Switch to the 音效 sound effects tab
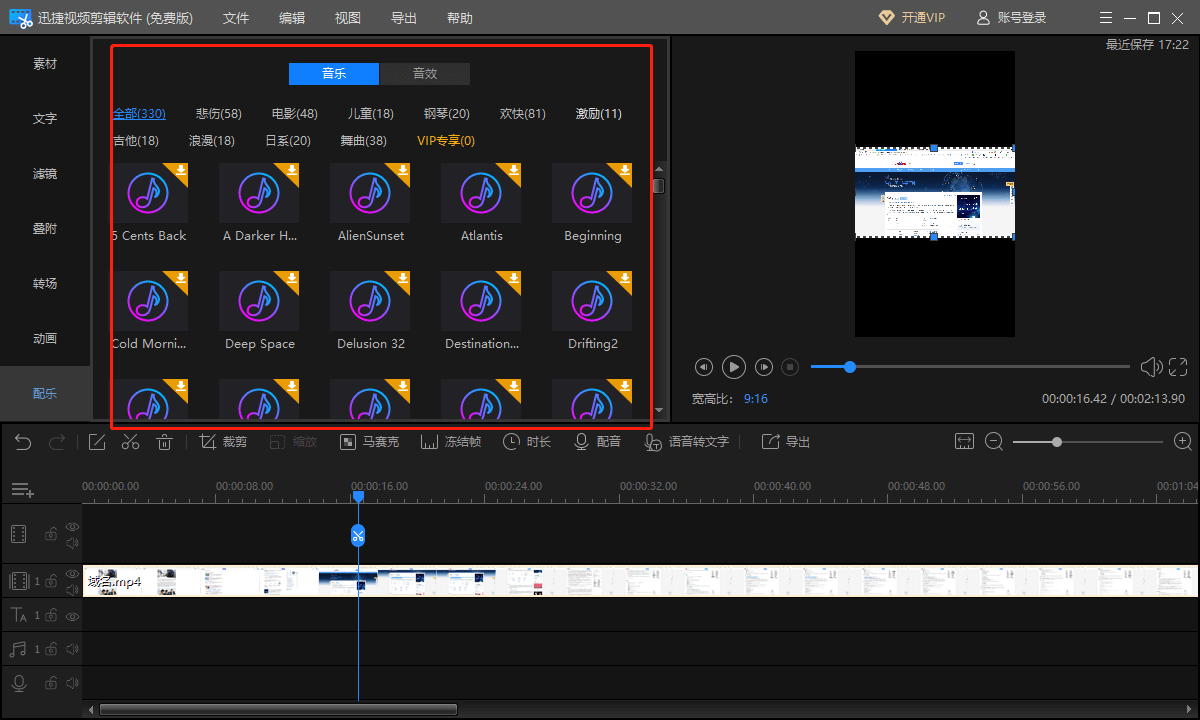The width and height of the screenshot is (1200, 720). click(425, 74)
